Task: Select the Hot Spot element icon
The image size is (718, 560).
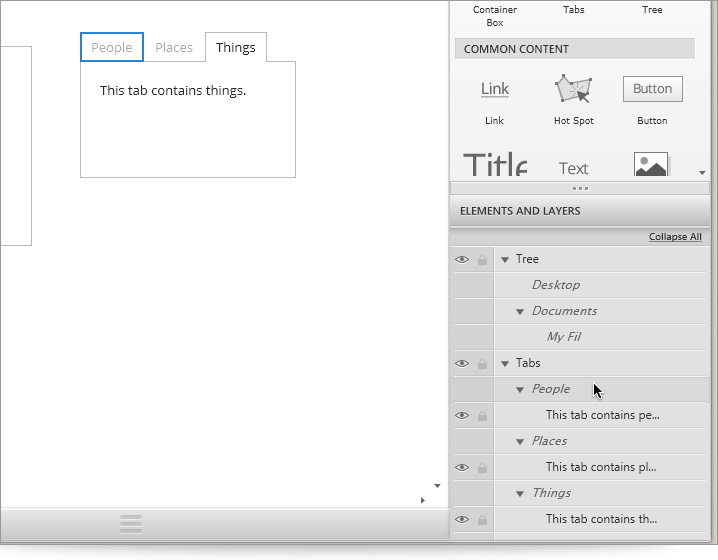Action: [573, 89]
